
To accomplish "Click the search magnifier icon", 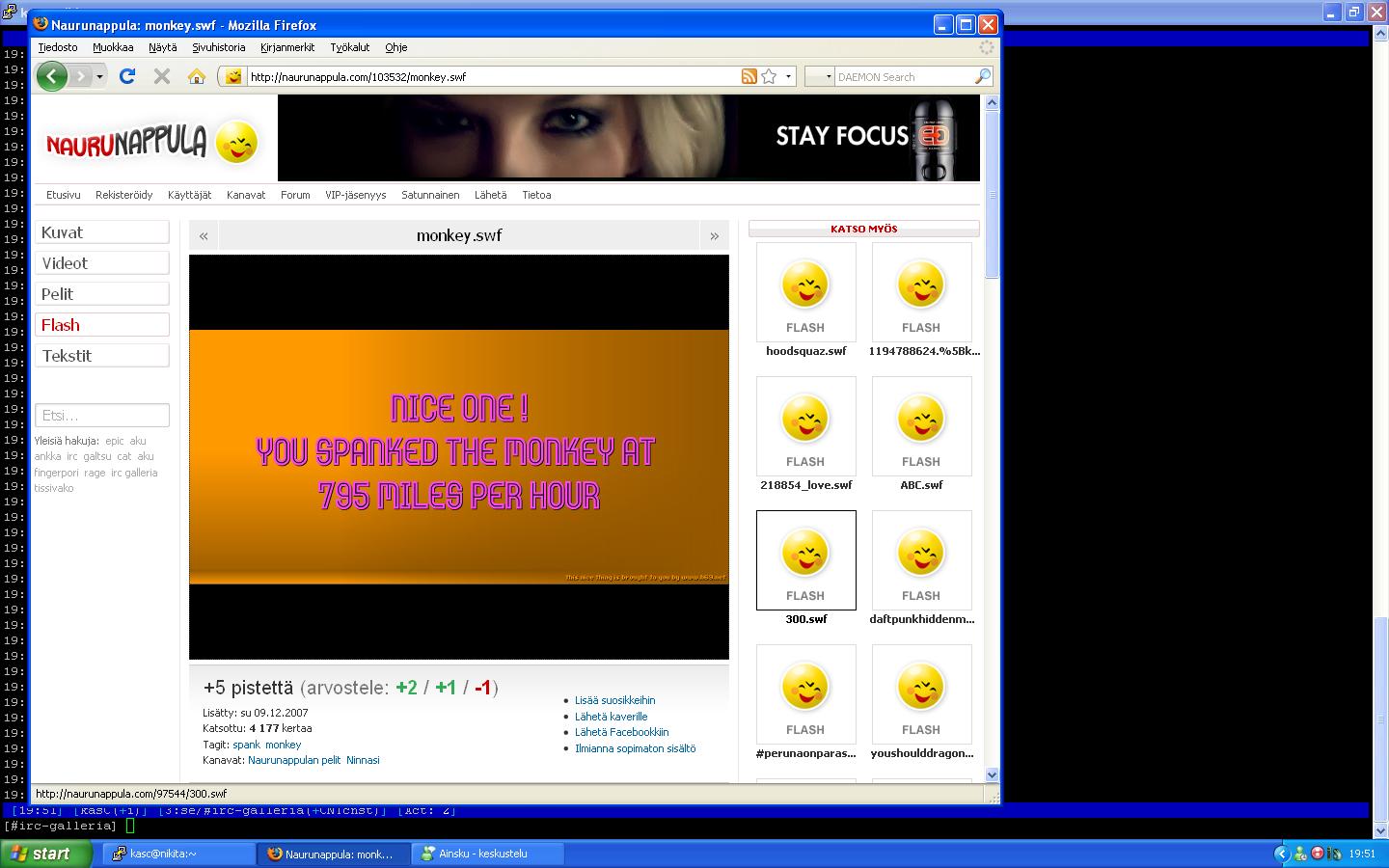I will point(983,76).
